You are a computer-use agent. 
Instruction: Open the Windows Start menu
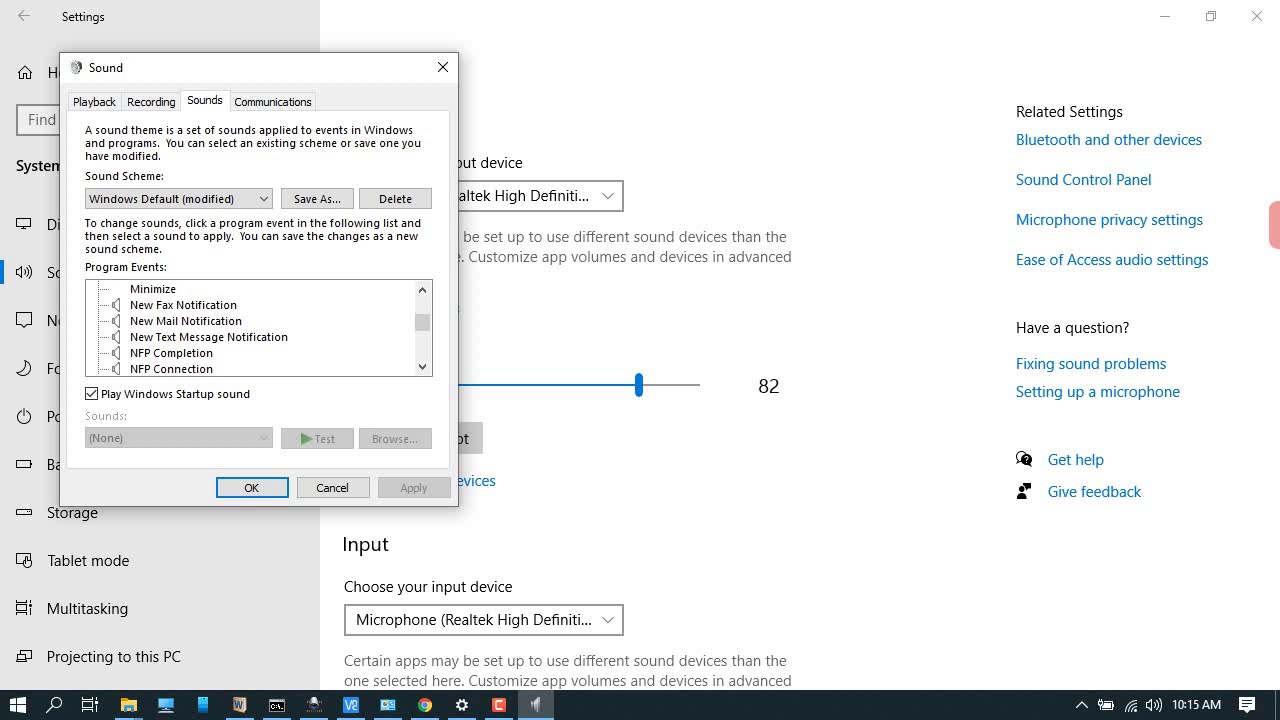click(x=17, y=705)
